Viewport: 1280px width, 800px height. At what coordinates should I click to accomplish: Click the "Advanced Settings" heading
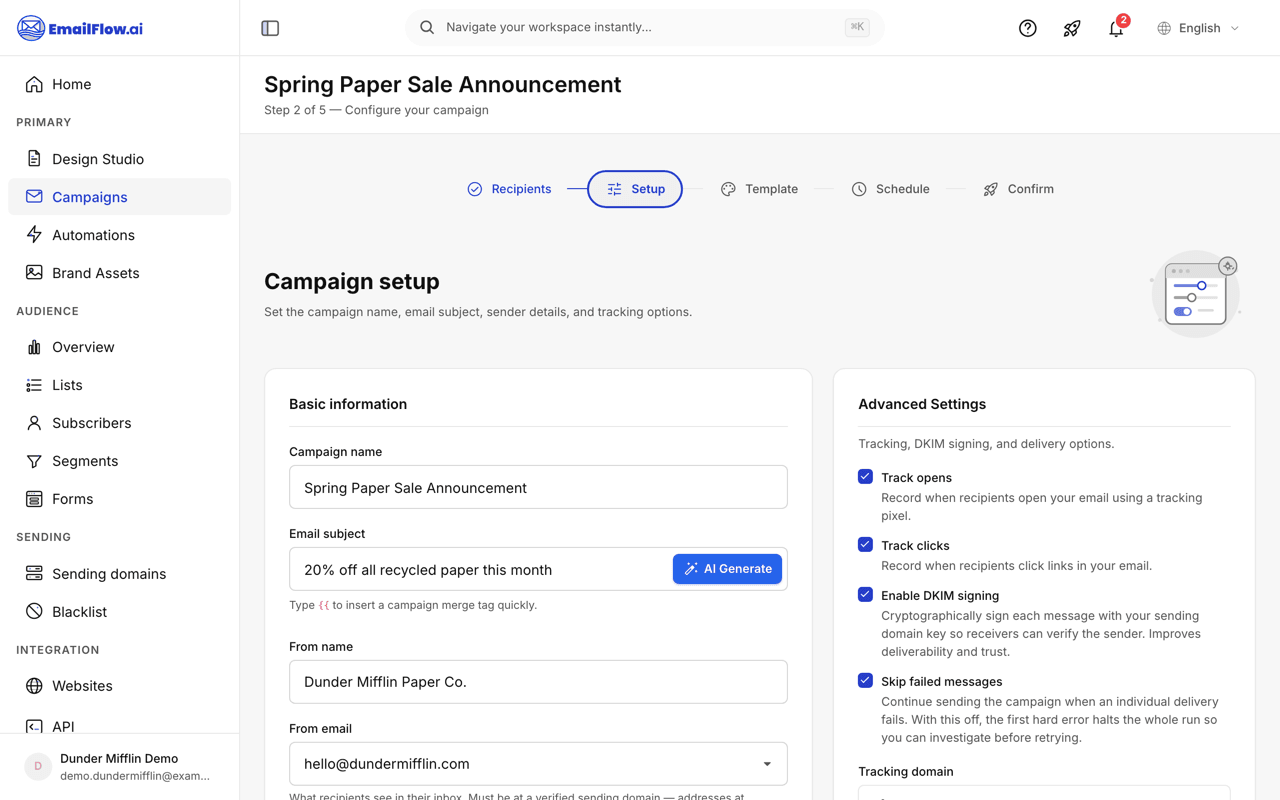pos(922,404)
